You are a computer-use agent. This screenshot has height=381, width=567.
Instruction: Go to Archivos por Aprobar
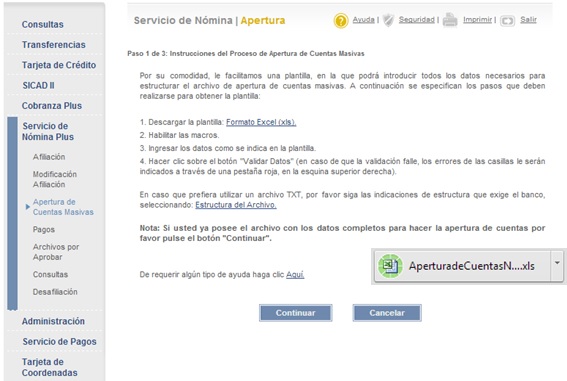click(56, 252)
